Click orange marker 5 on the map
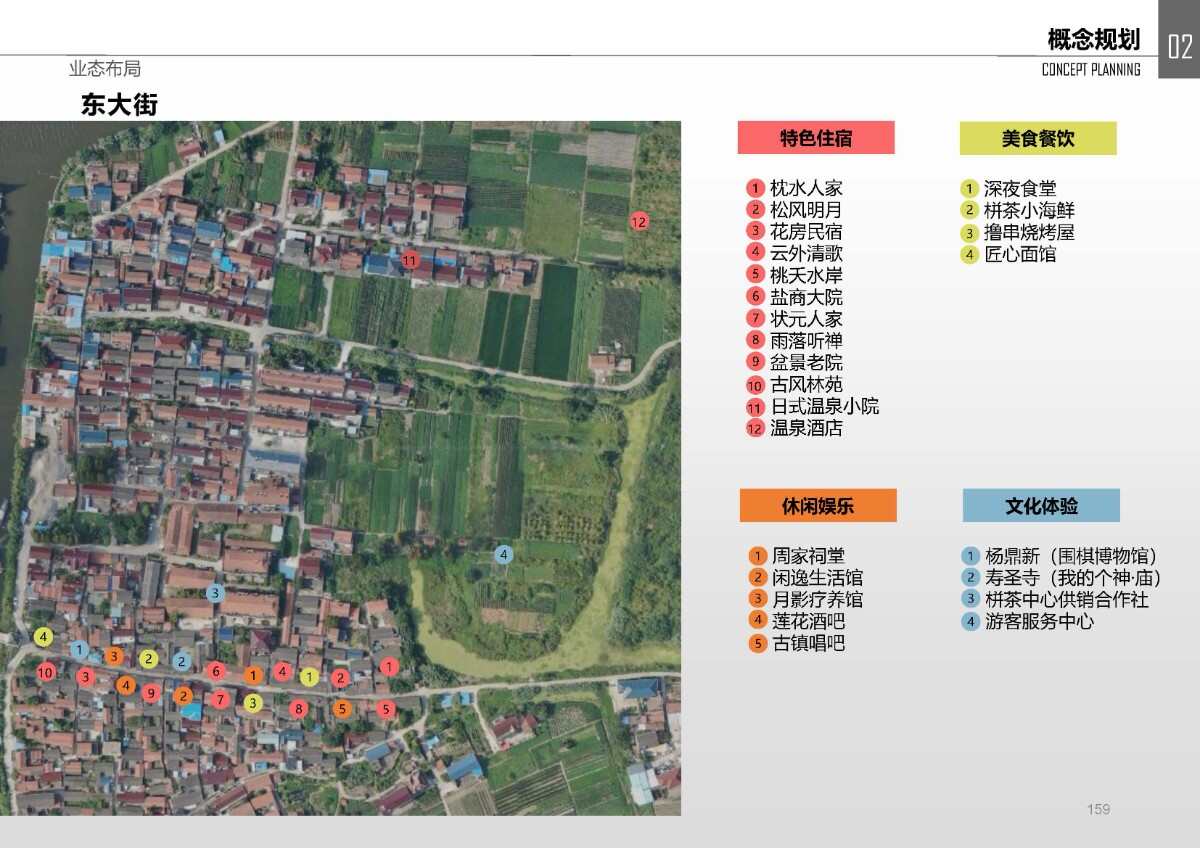This screenshot has width=1200, height=848. point(343,709)
